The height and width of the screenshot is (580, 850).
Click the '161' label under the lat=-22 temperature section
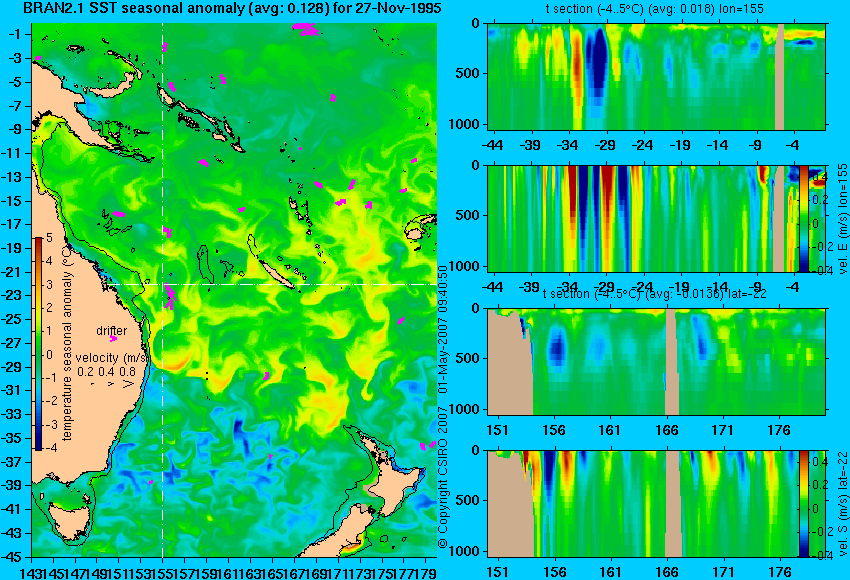coord(610,430)
